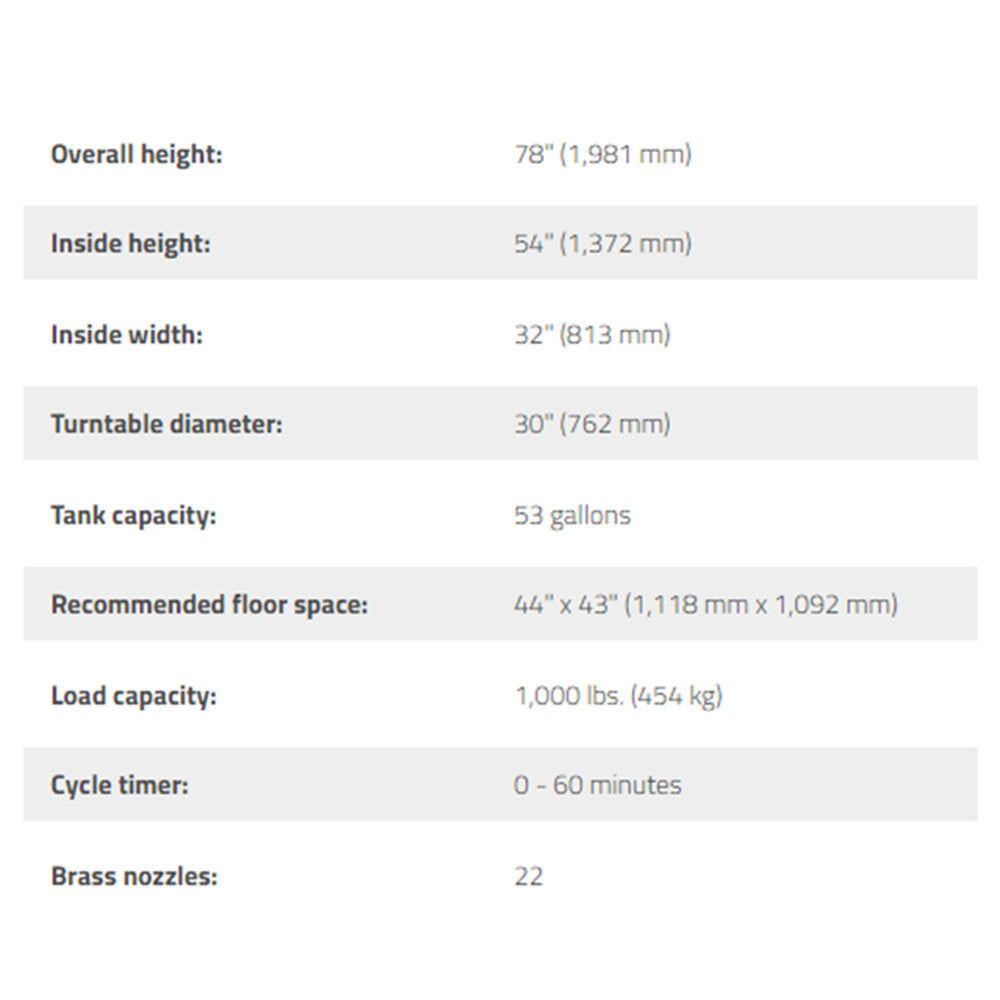1000x1000 pixels.
Task: Click the shaded Turntable diameter row
Action: (500, 423)
